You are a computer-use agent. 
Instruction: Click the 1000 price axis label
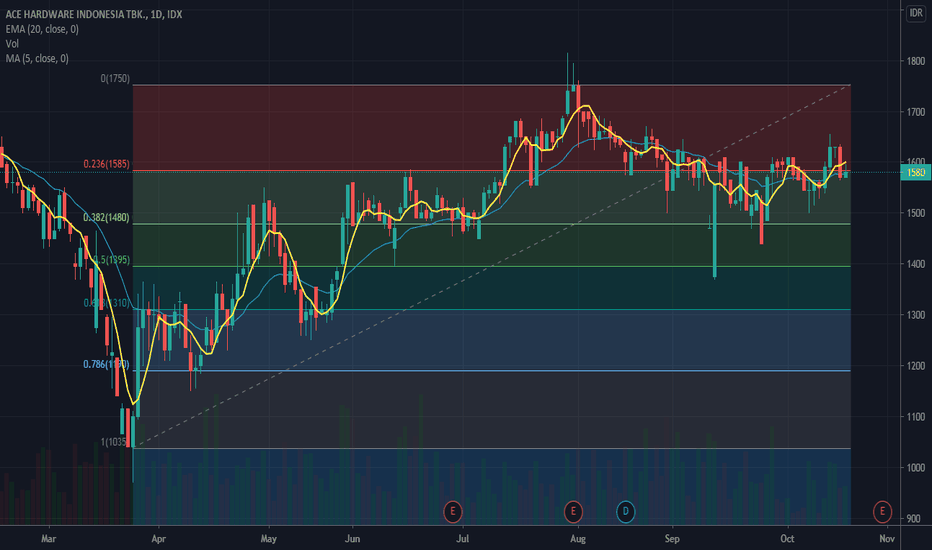click(916, 468)
